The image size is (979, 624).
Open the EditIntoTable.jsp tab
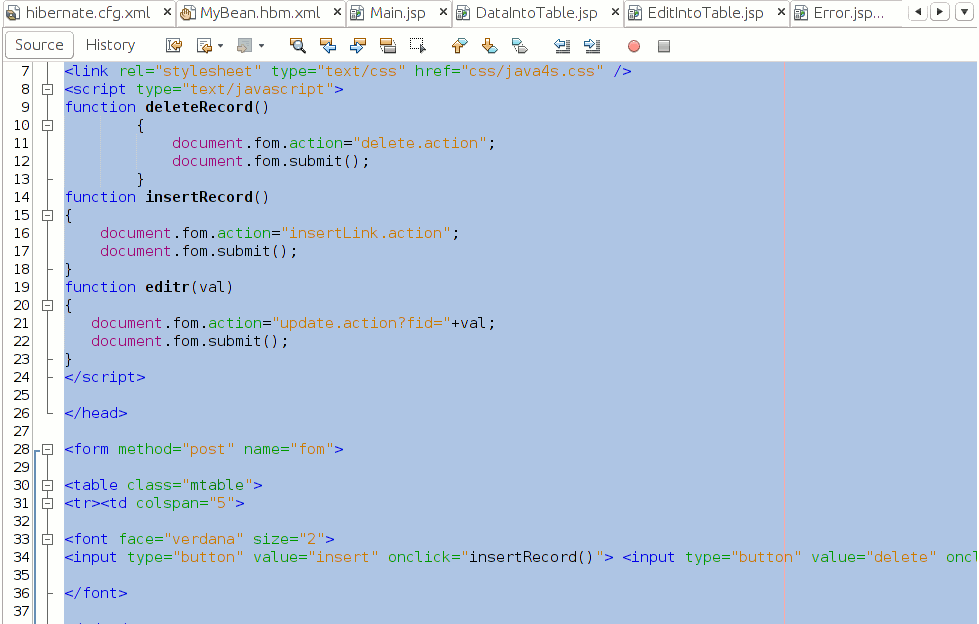coord(706,12)
